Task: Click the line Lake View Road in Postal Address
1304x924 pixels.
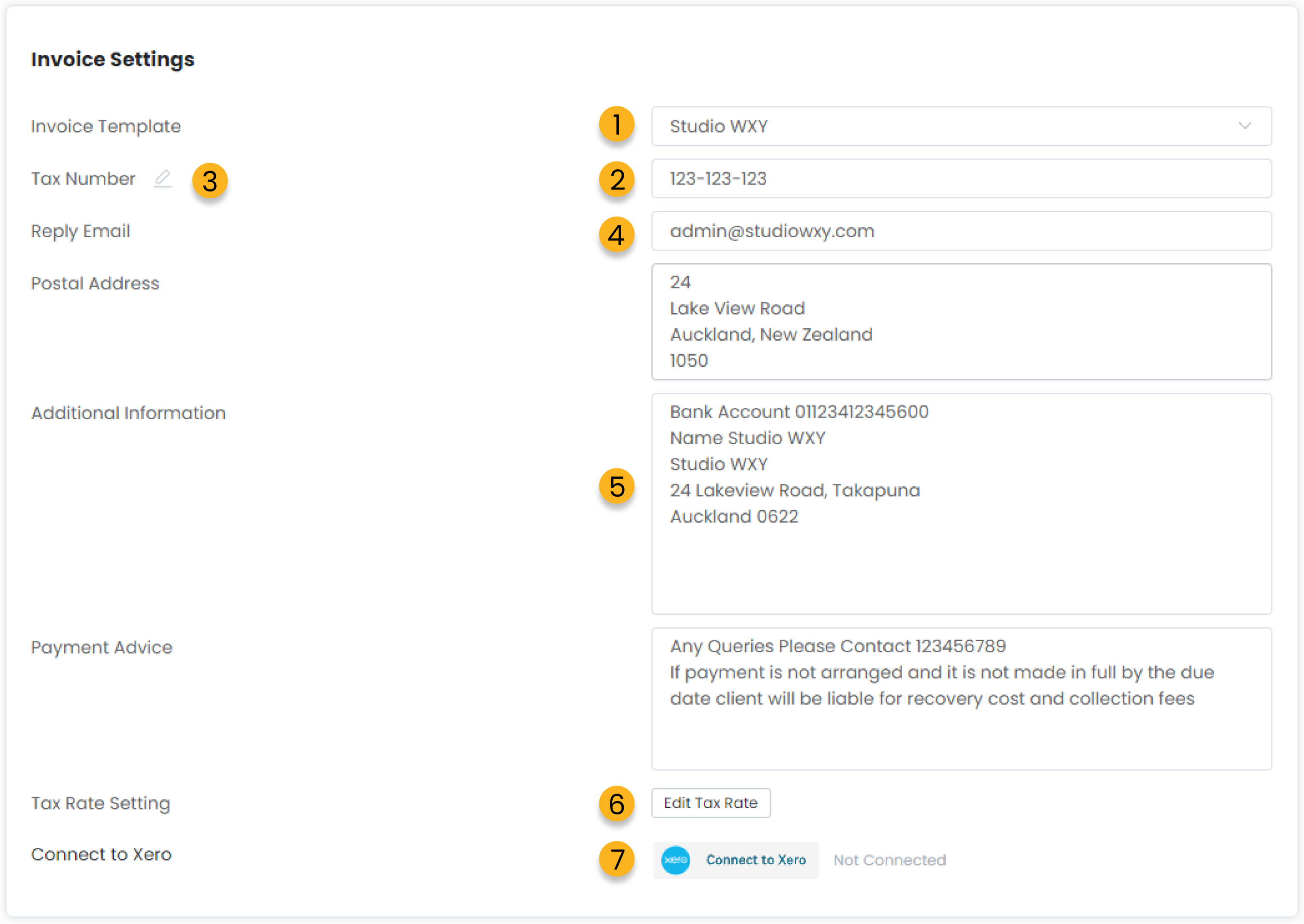Action: (737, 309)
